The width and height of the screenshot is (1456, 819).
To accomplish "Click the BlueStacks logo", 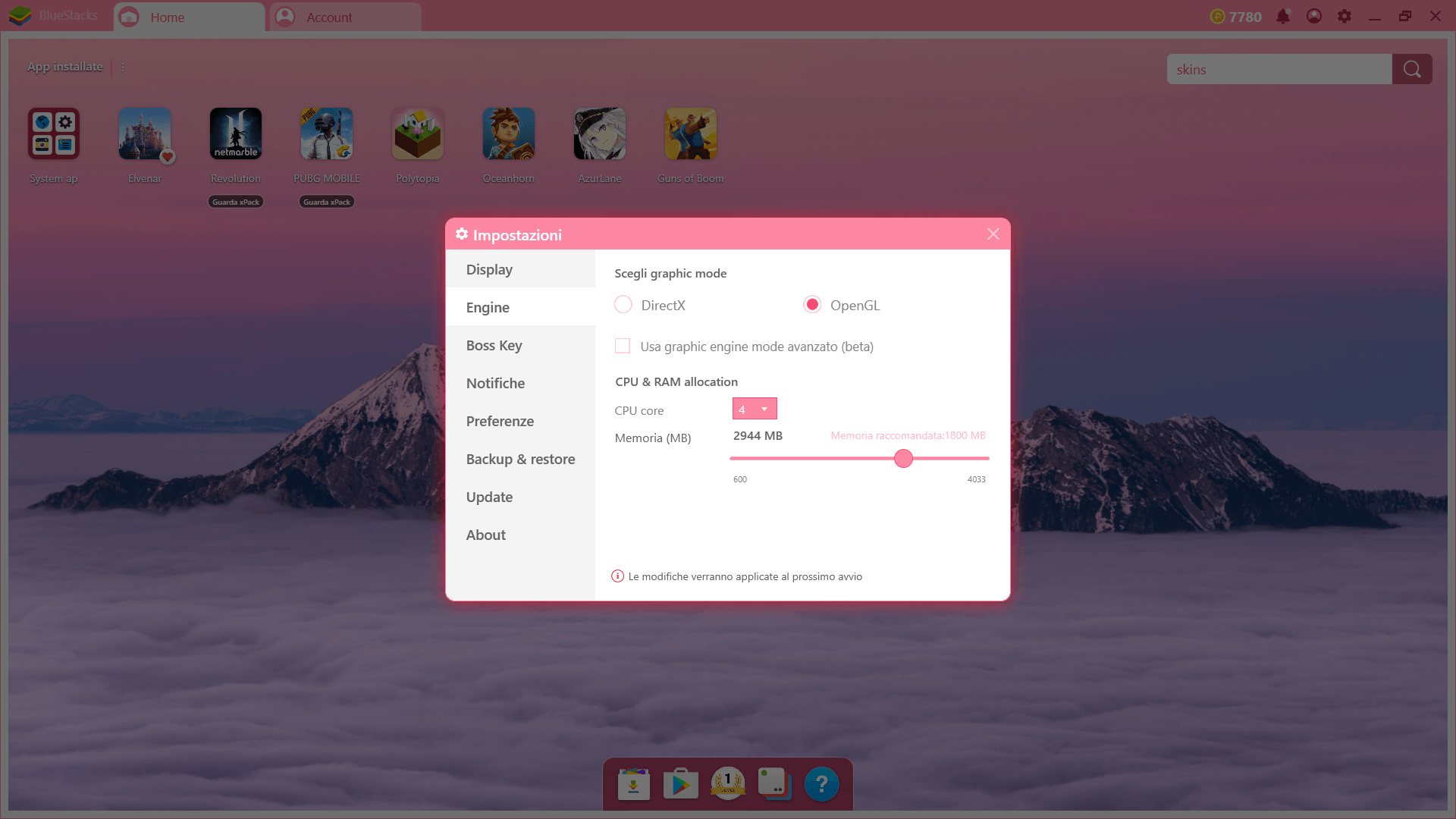I will coord(20,16).
